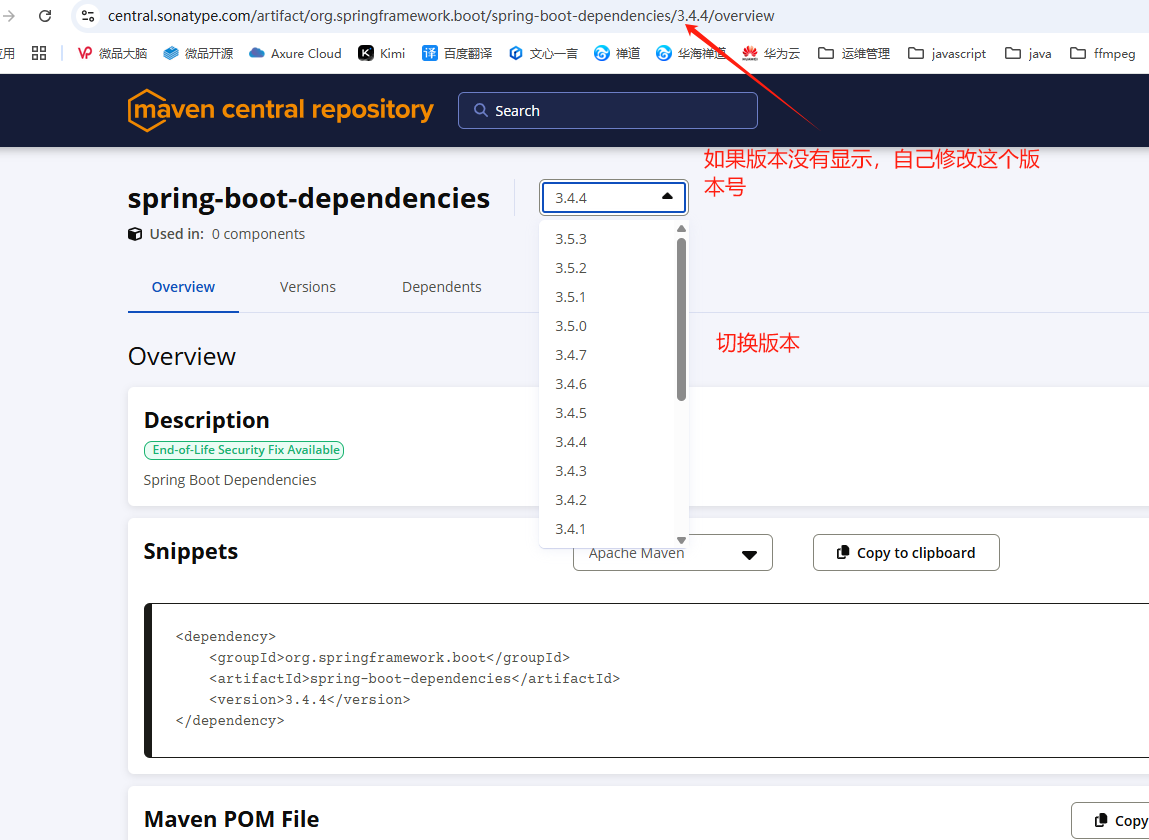Click the "Spring Boot Dependencies" description text
1149x840 pixels.
pyautogui.click(x=230, y=480)
